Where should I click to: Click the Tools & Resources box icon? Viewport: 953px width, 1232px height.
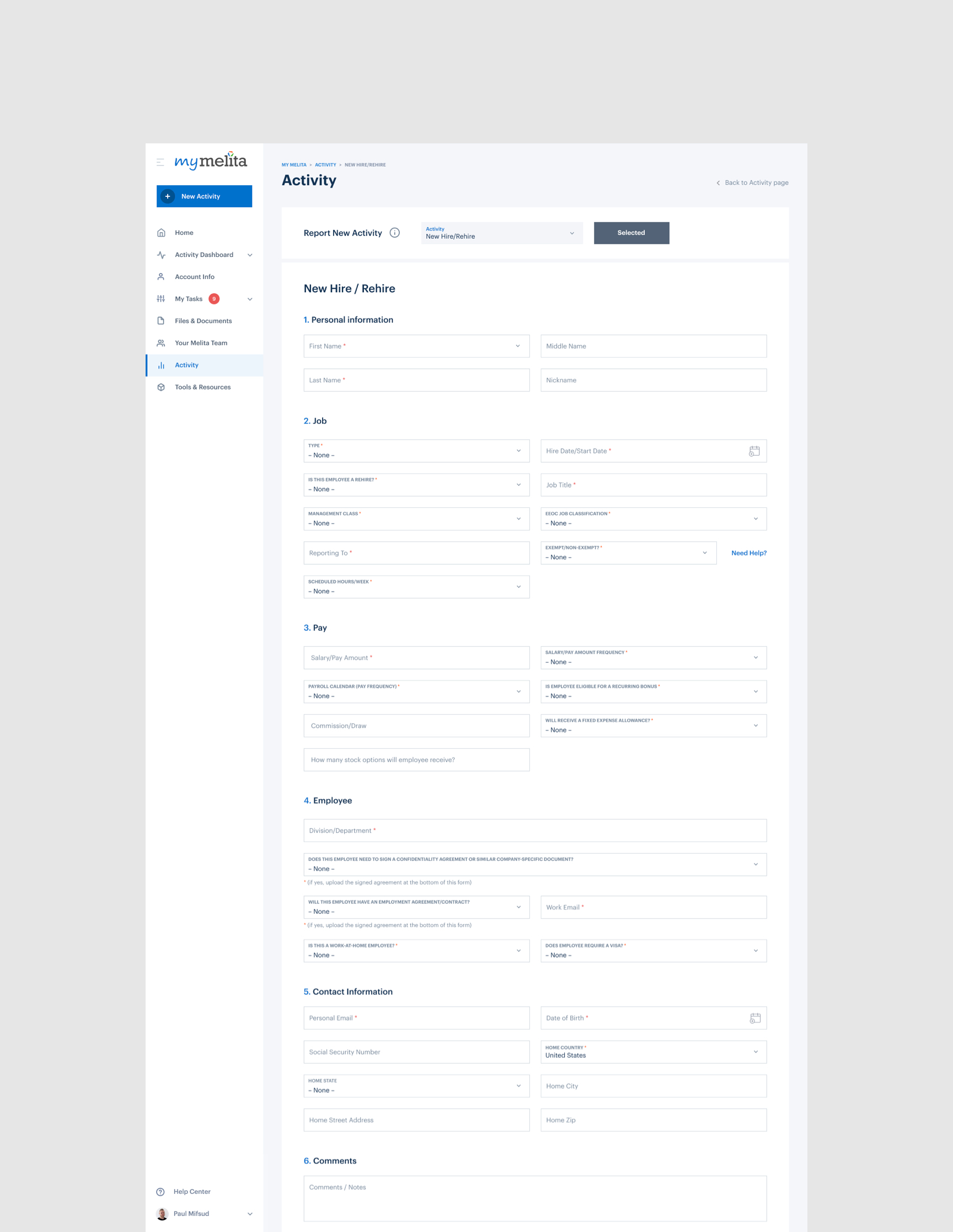pos(161,387)
